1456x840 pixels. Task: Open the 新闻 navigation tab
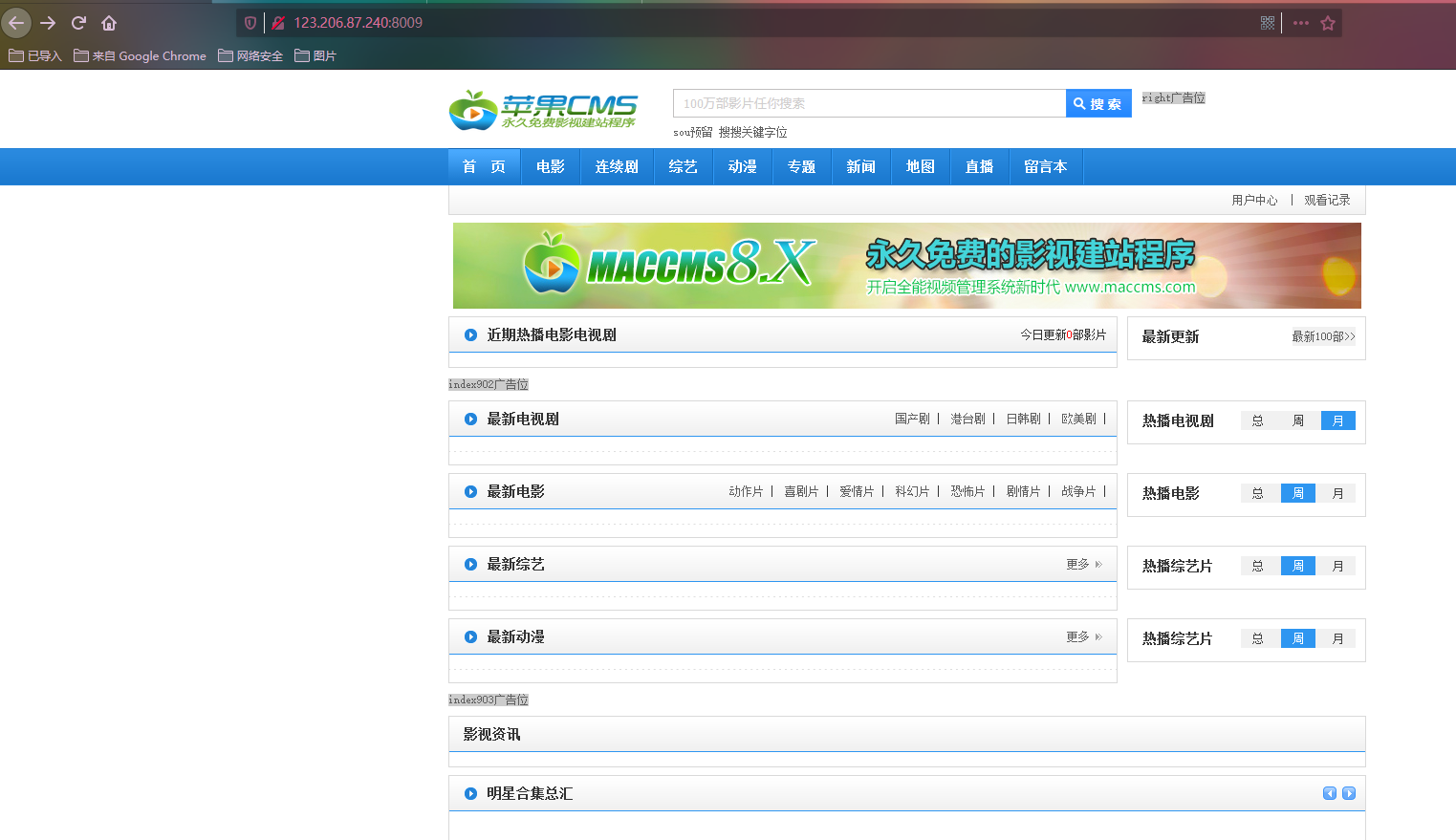pos(861,166)
